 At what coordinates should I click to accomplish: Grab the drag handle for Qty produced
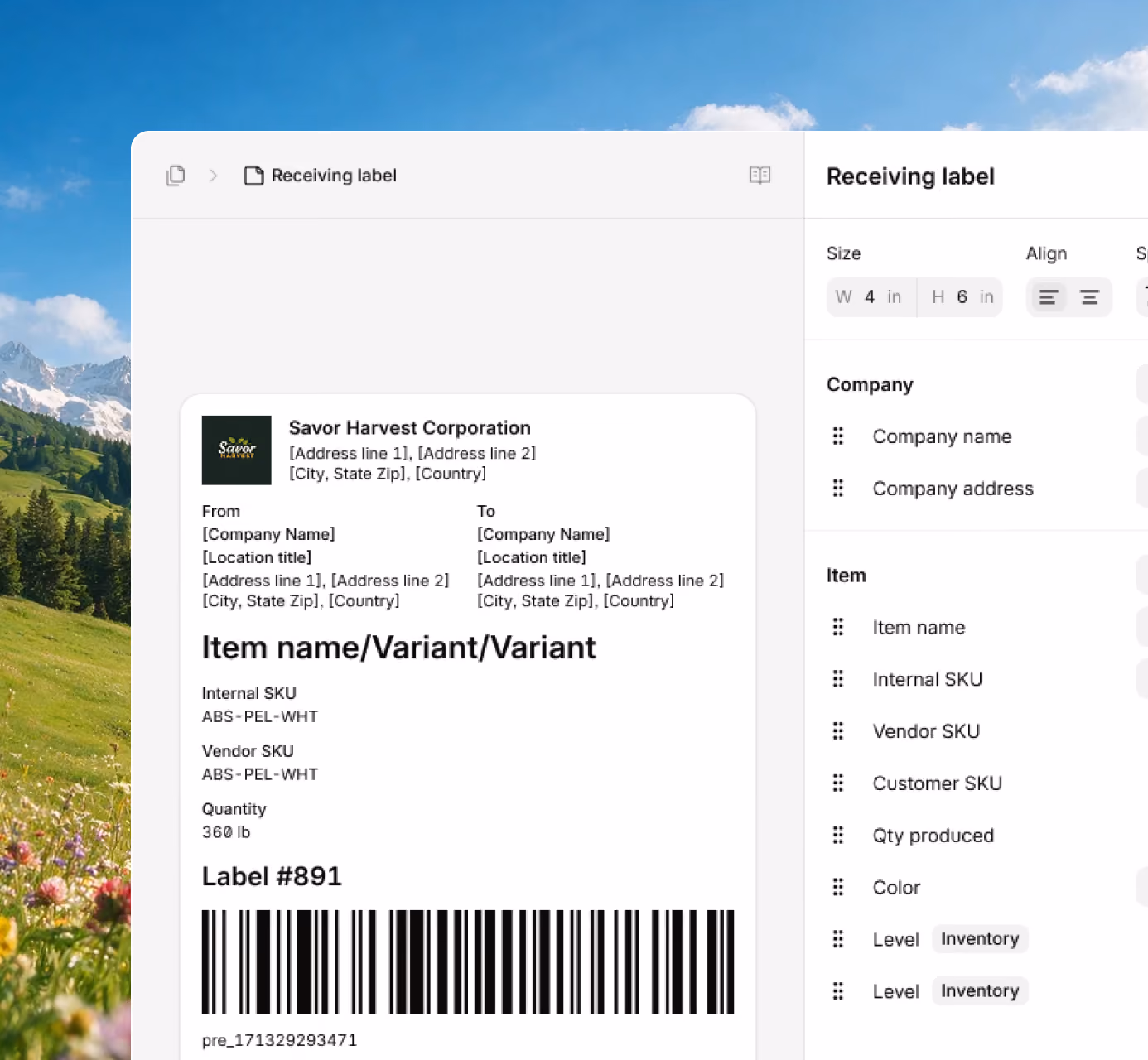click(x=838, y=836)
